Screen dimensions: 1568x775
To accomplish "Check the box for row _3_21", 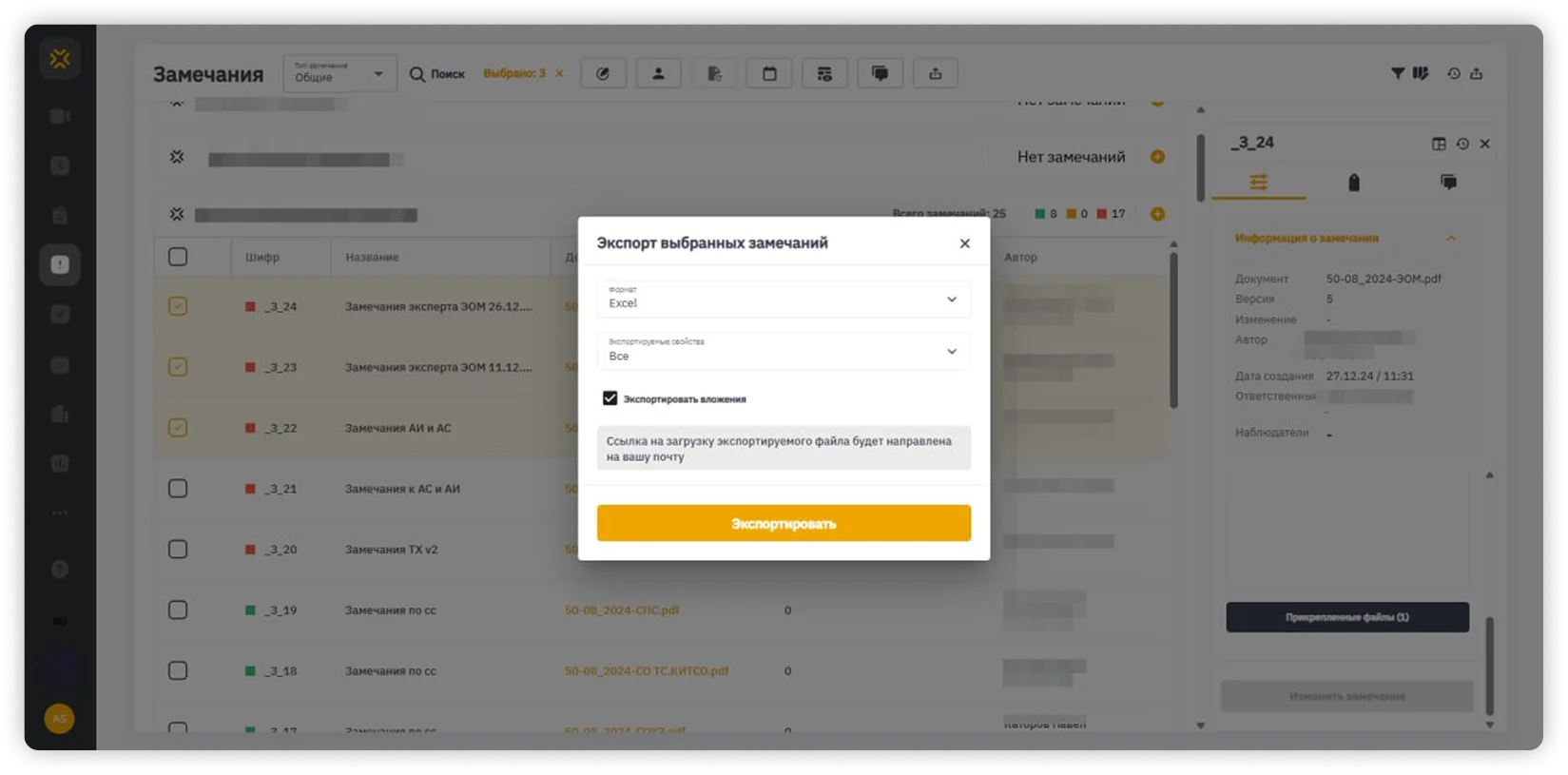I will coord(178,489).
